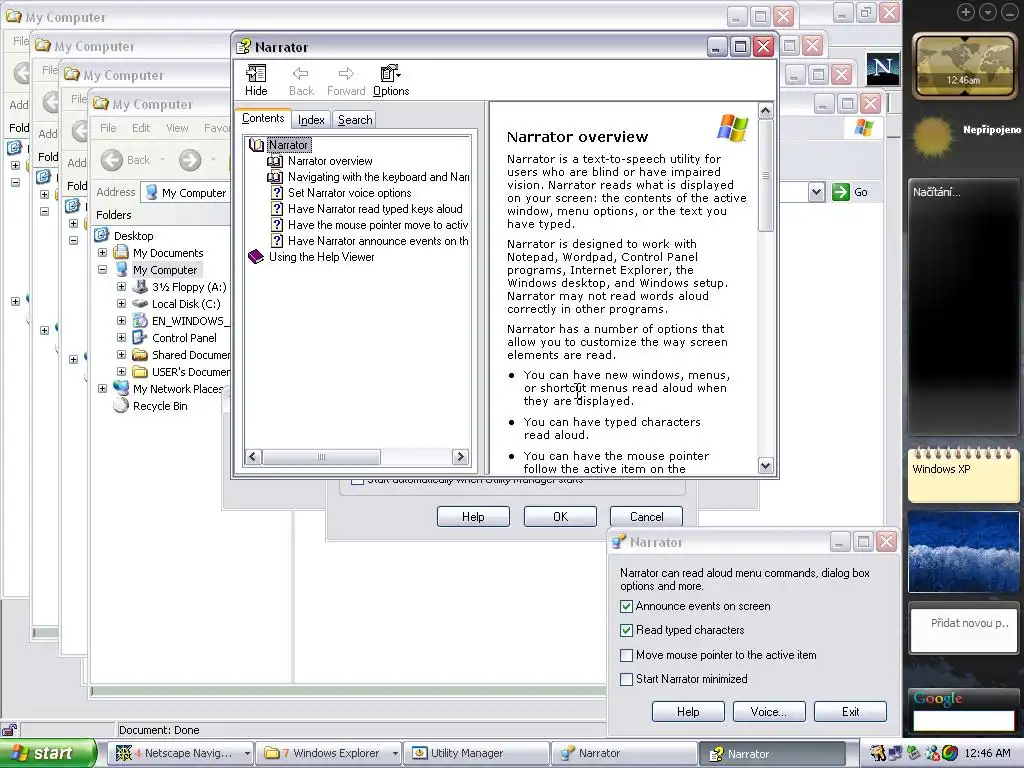Click Cancel in Utility Manager dialog
Viewport: 1024px width, 768px height.
[647, 517]
